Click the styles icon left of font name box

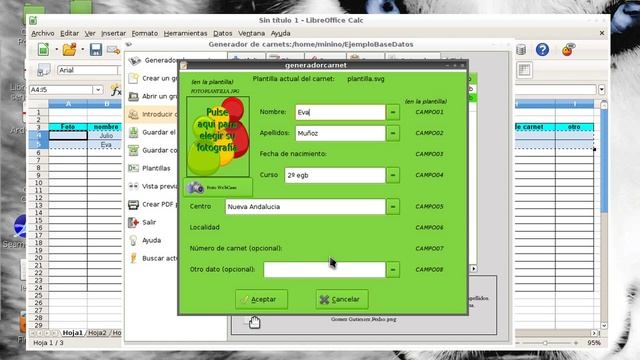(44, 70)
